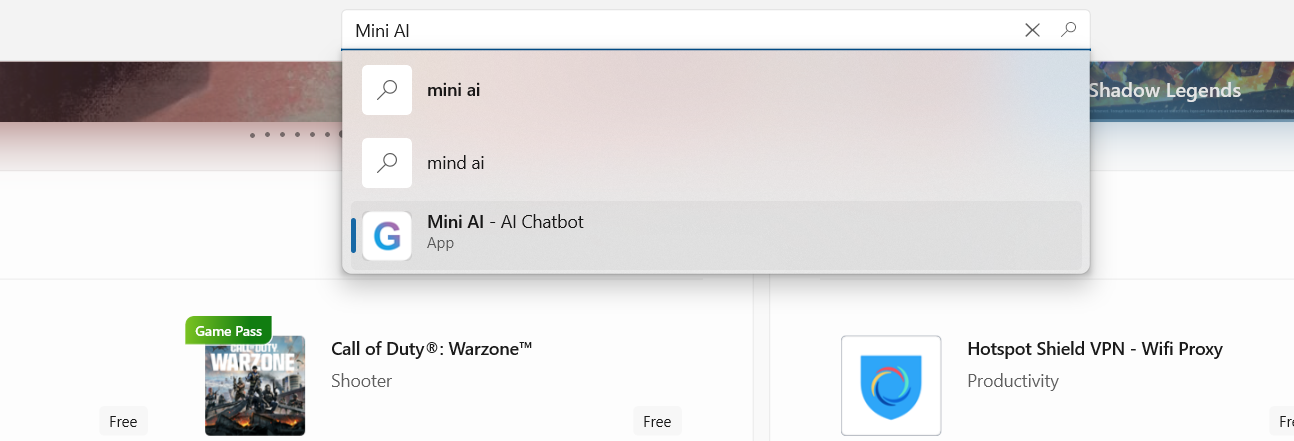
Task: Click the Free button right of Warzone title
Action: click(657, 421)
